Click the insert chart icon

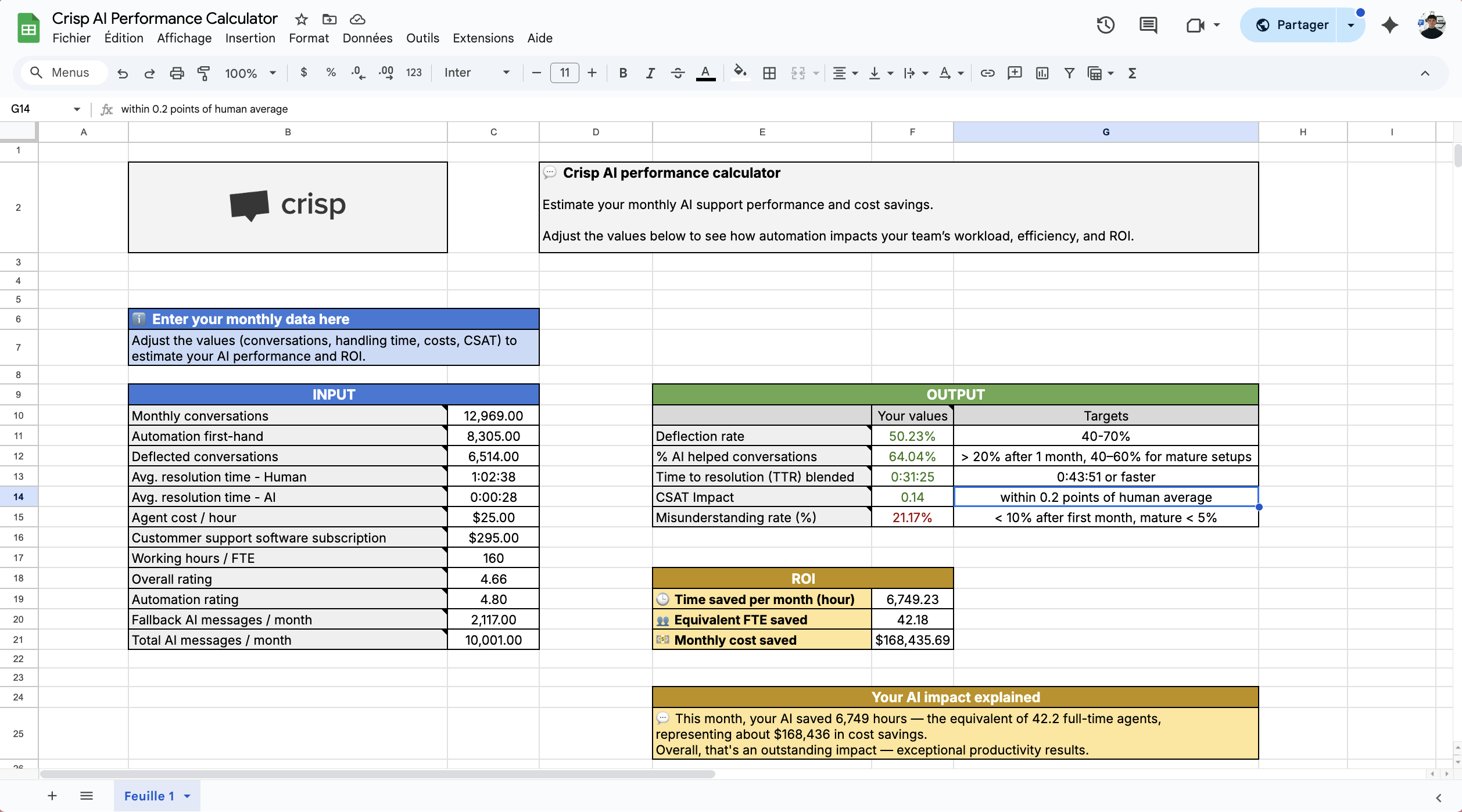[x=1042, y=73]
